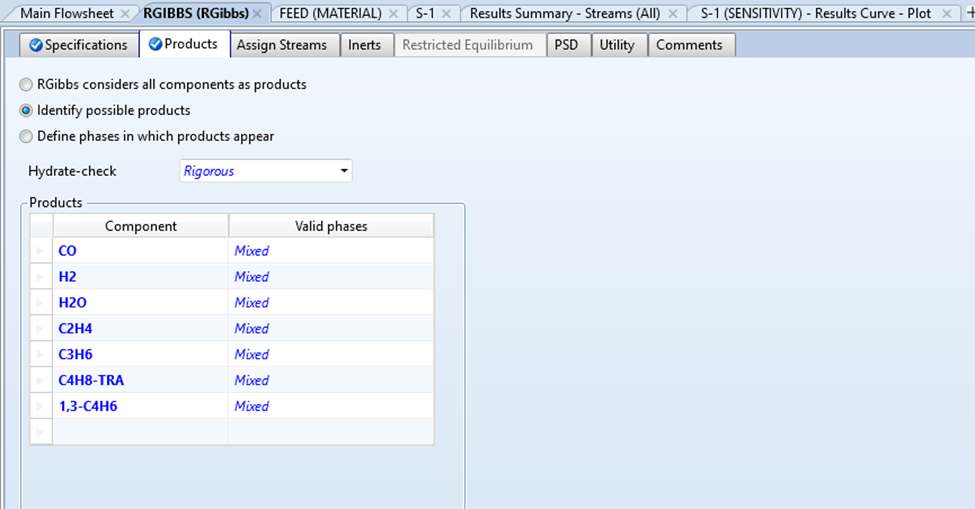Open S-1 (SENSITIVITY) Results Curve Plot tab

point(816,13)
